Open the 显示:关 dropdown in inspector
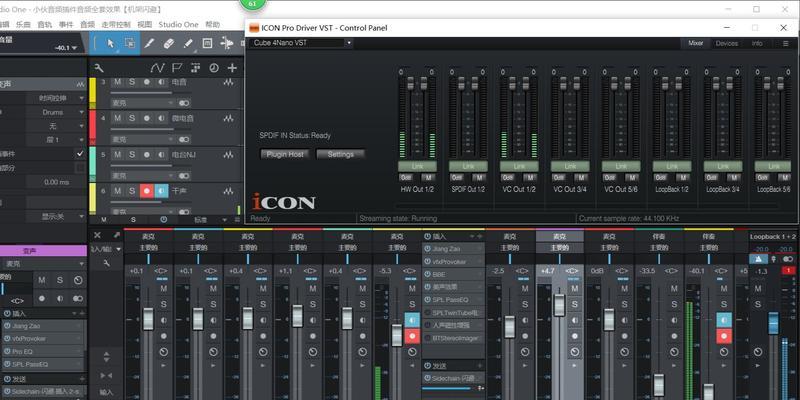This screenshot has height=400, width=800. (x=56, y=217)
